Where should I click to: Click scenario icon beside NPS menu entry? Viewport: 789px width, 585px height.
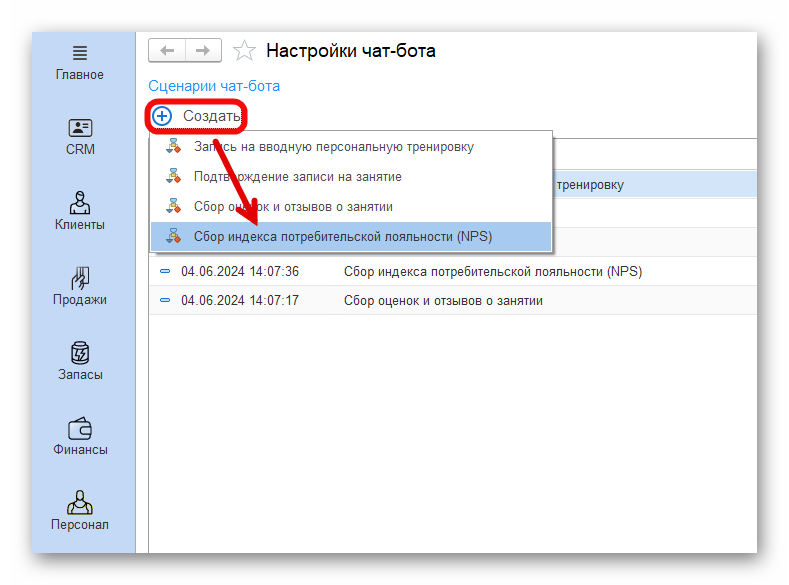pyautogui.click(x=174, y=236)
